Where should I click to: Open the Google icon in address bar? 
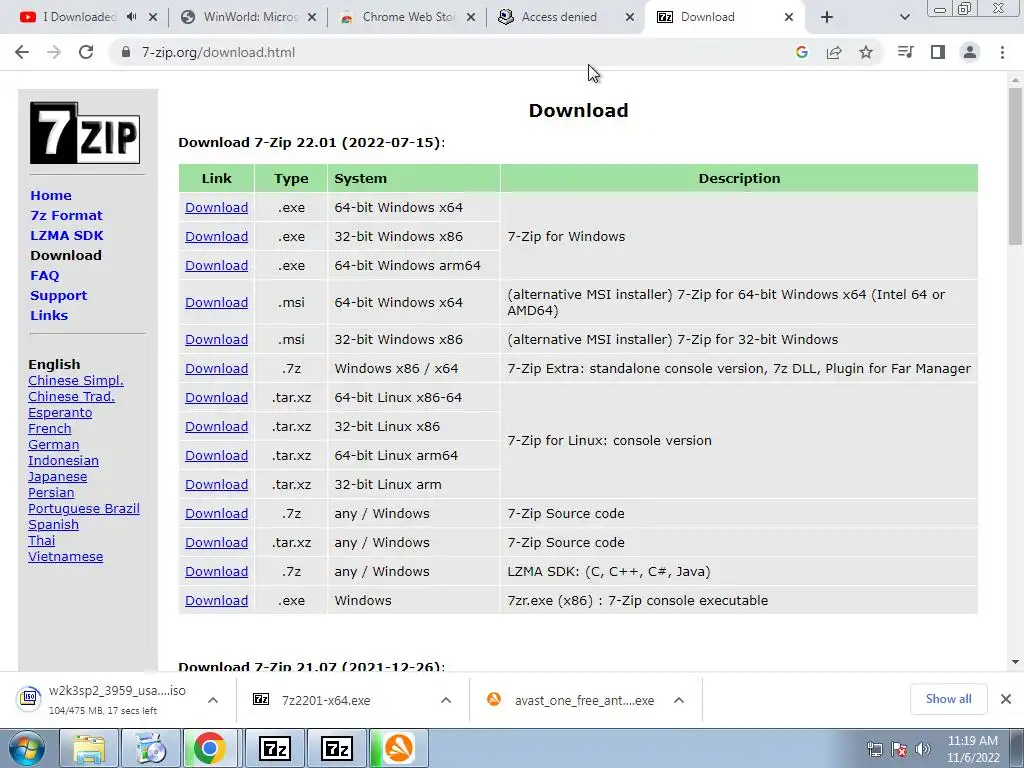point(802,52)
